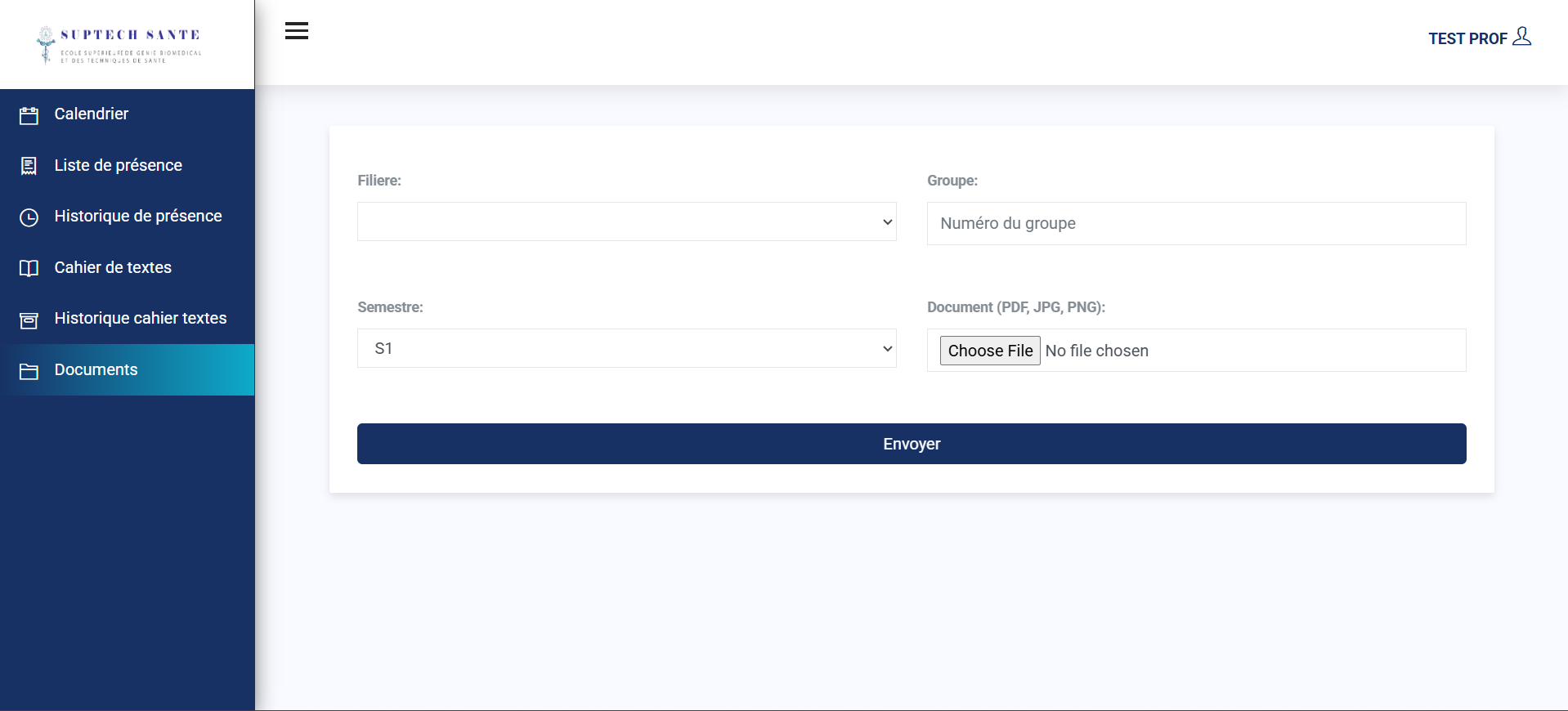Open the Filiere dropdown
Image resolution: width=1568 pixels, height=711 pixels.
(626, 221)
